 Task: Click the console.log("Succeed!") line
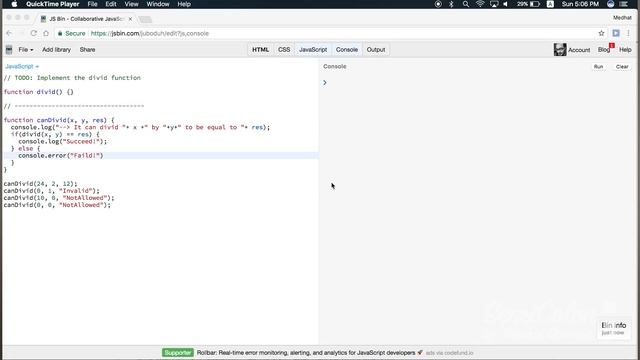(x=62, y=141)
